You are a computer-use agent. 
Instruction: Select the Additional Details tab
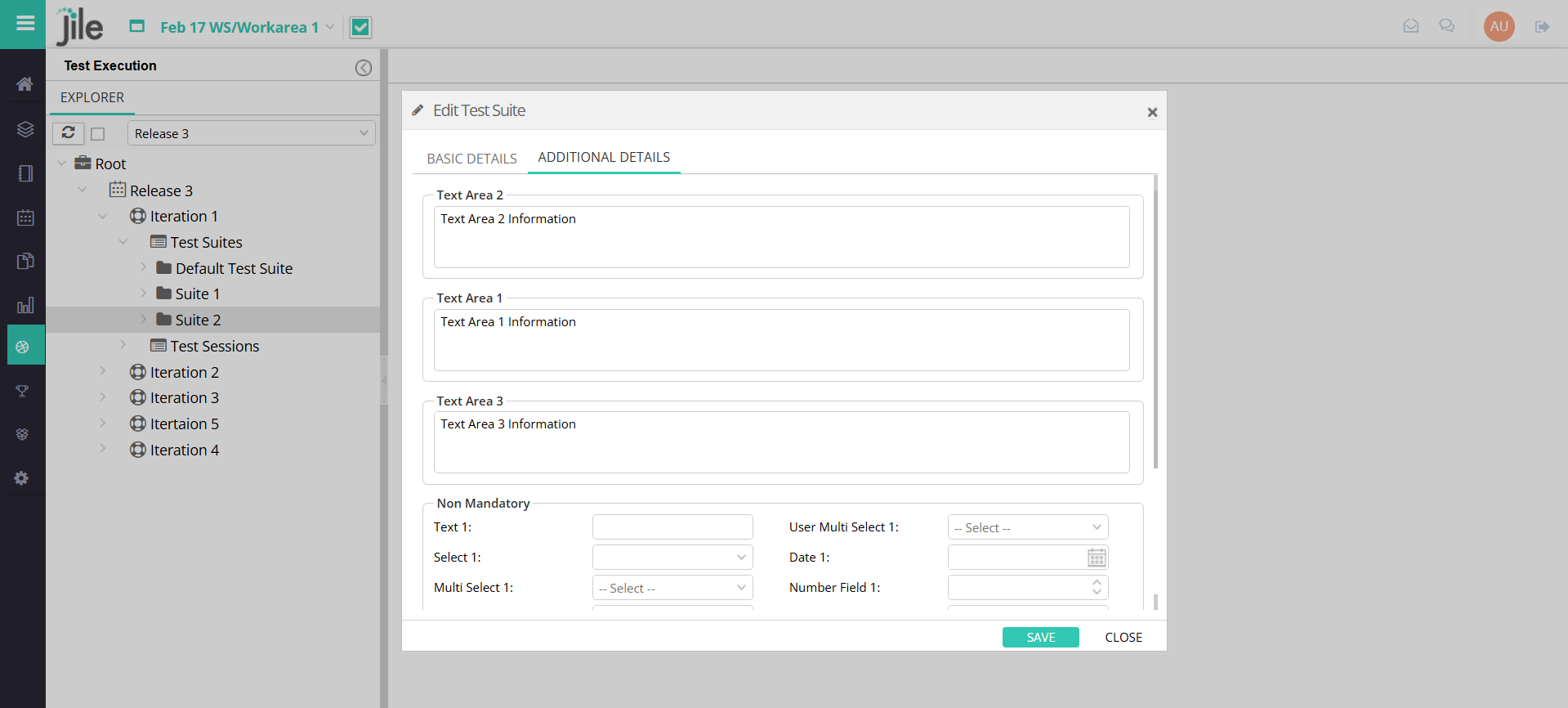pos(604,157)
